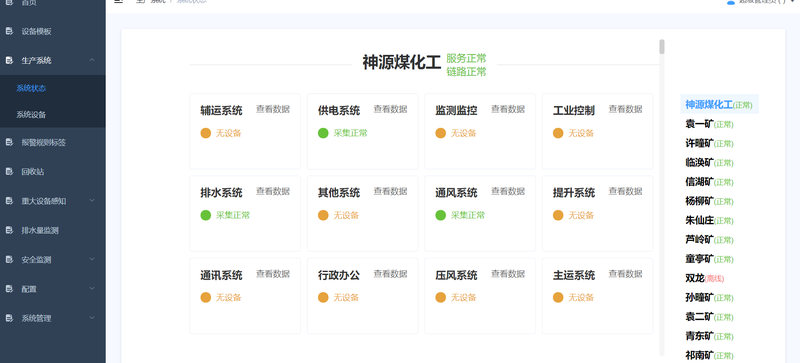Image resolution: width=800 pixels, height=363 pixels.
Task: Click the green status dot in 通风系统 card
Action: click(x=440, y=215)
